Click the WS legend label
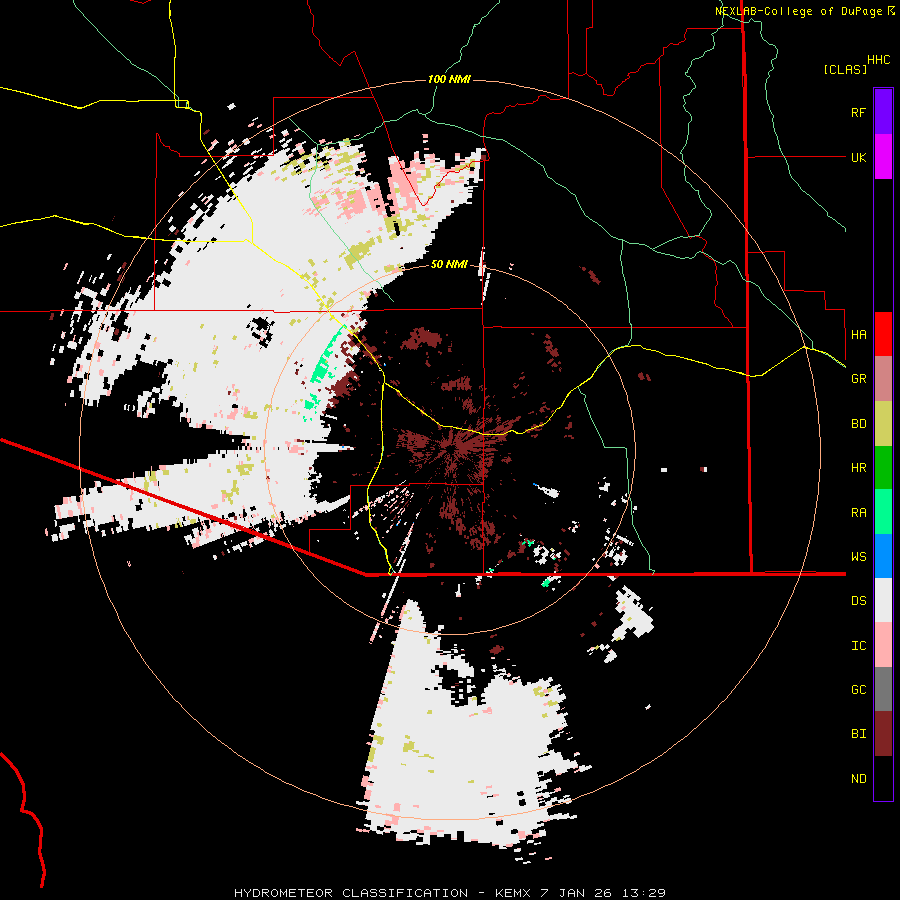900x900 pixels. tap(858, 556)
